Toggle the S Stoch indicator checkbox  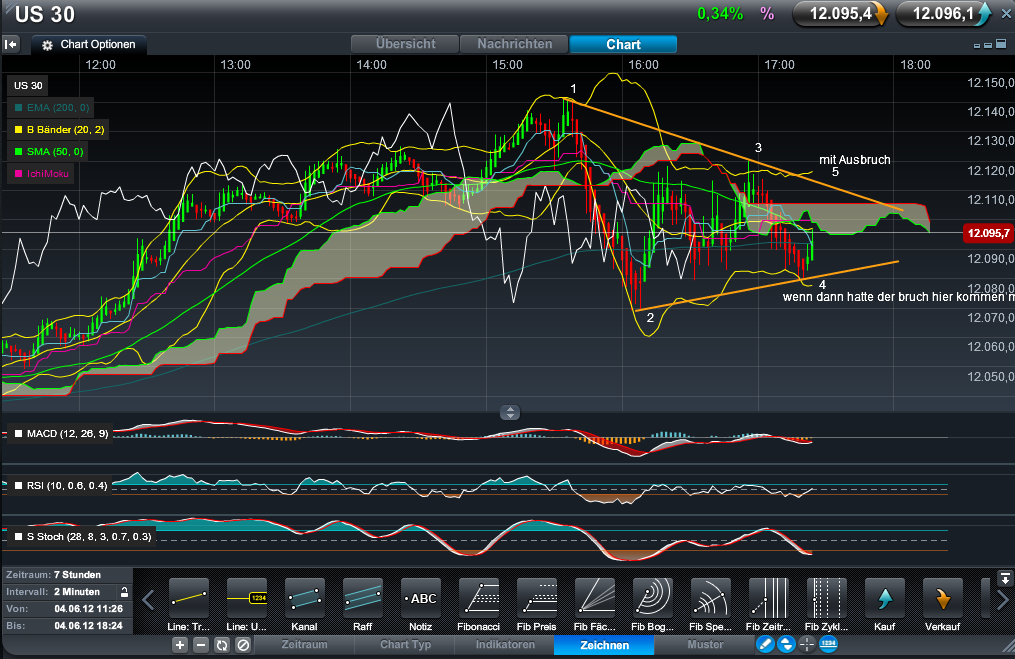pos(19,537)
